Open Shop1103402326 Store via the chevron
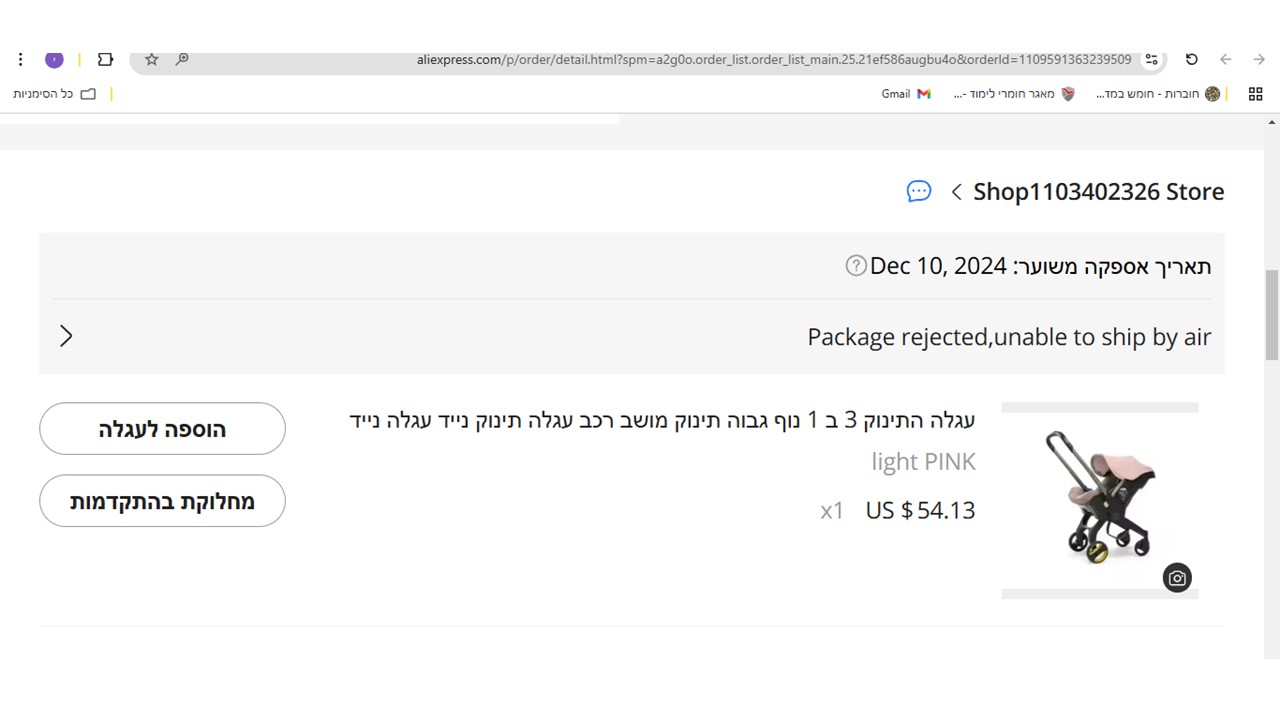This screenshot has width=1280, height=720. point(957,192)
